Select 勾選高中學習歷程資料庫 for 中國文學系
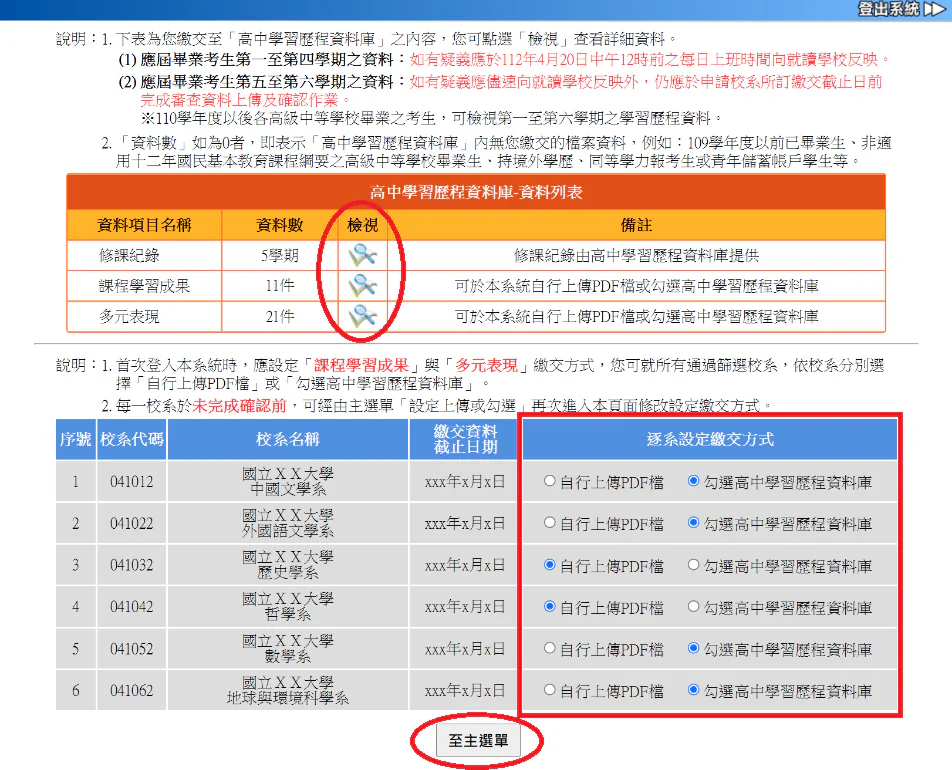Viewport: 952px width, 770px height. click(x=693, y=481)
